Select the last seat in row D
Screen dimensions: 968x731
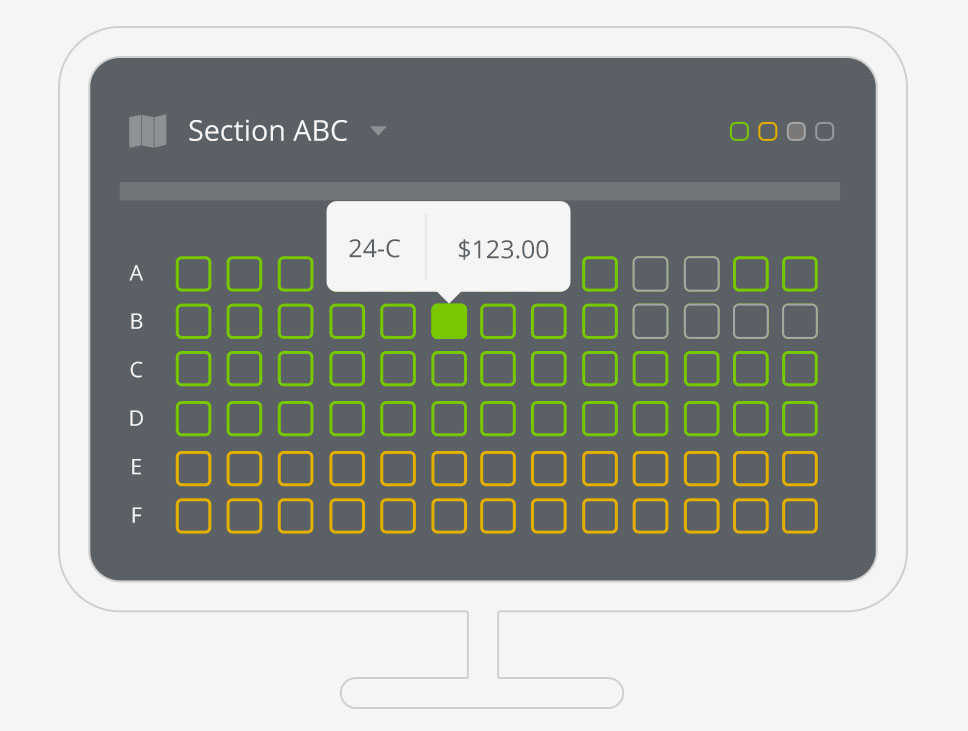coord(800,418)
